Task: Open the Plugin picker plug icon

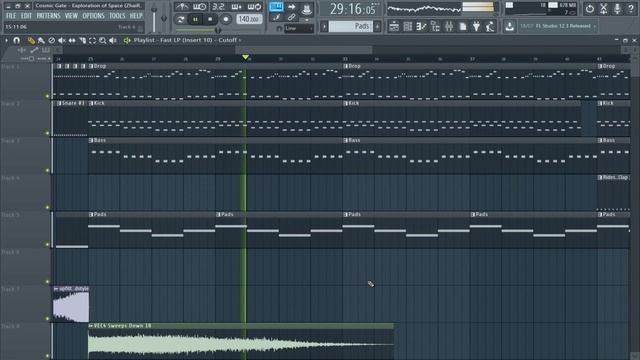Action: point(476,27)
